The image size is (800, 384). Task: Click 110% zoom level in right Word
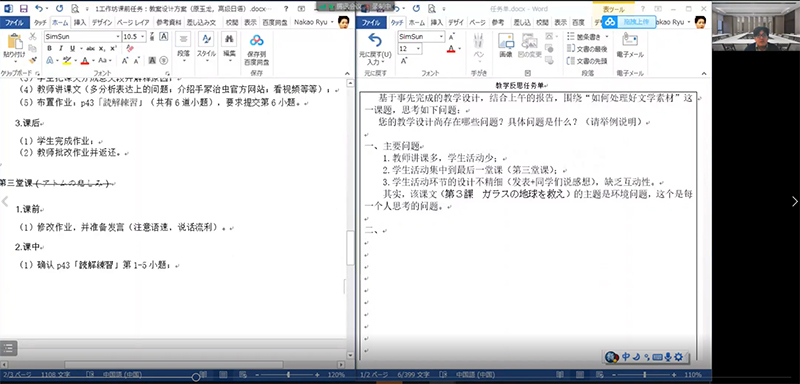pyautogui.click(x=693, y=375)
